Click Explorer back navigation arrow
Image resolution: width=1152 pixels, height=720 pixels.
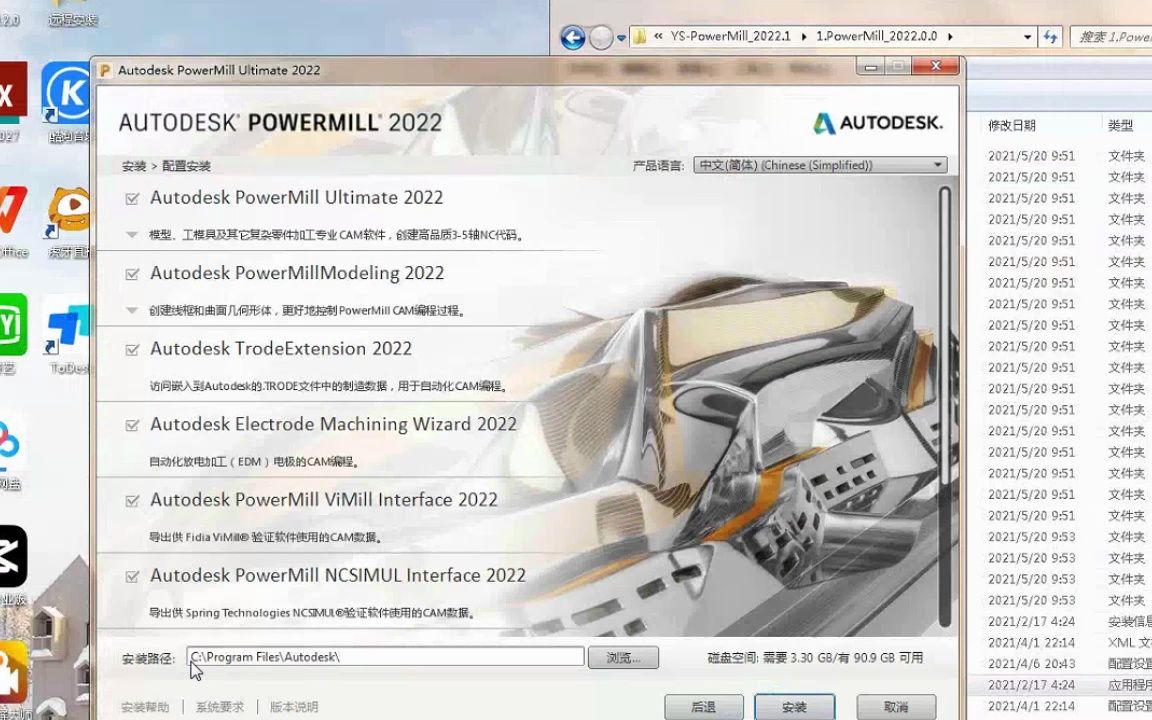572,37
